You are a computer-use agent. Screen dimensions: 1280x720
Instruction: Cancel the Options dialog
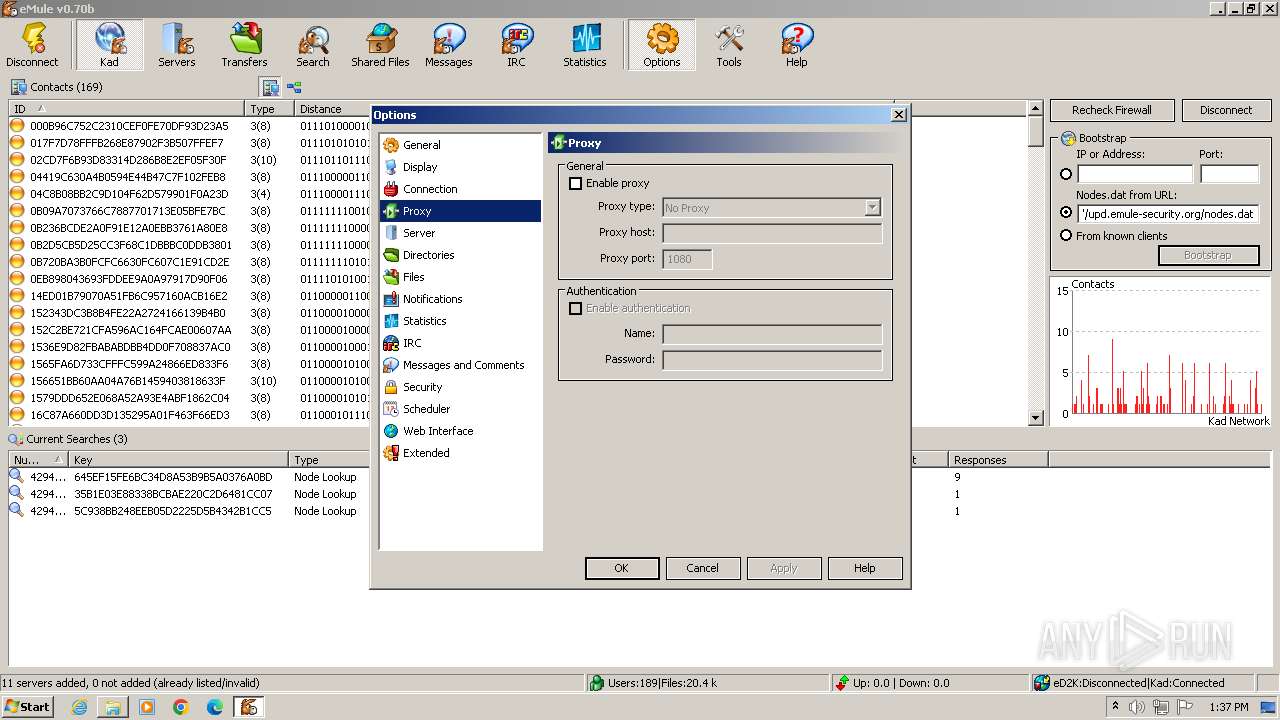(702, 568)
